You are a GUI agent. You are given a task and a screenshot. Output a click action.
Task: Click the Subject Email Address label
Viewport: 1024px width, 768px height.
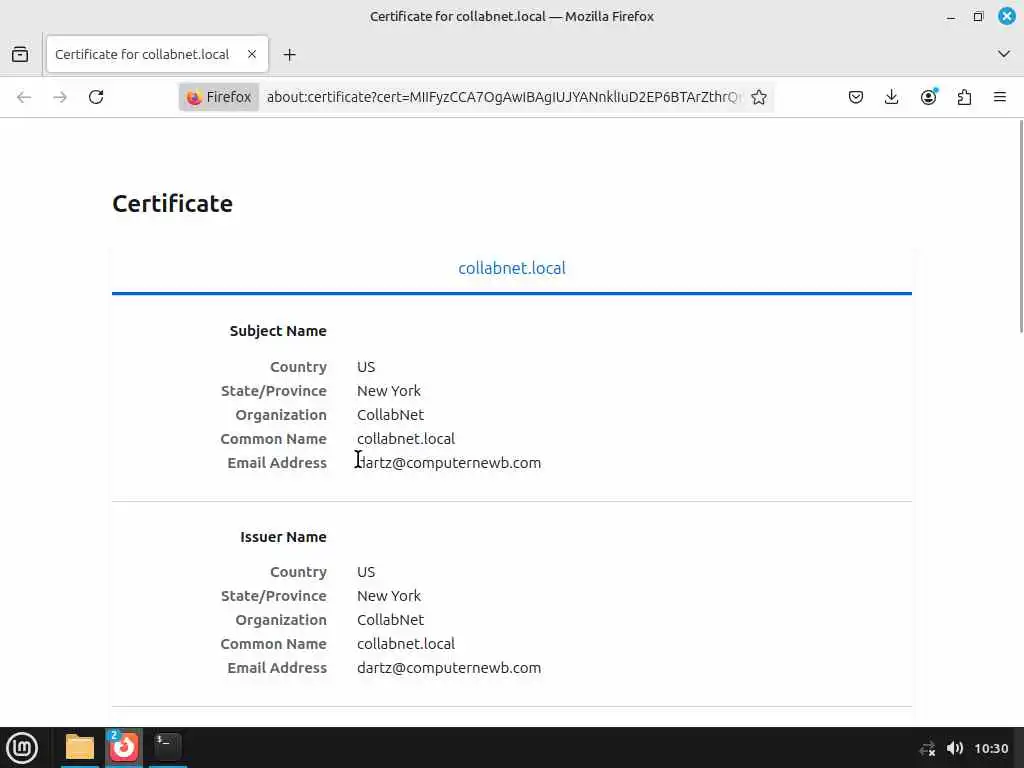tap(277, 463)
